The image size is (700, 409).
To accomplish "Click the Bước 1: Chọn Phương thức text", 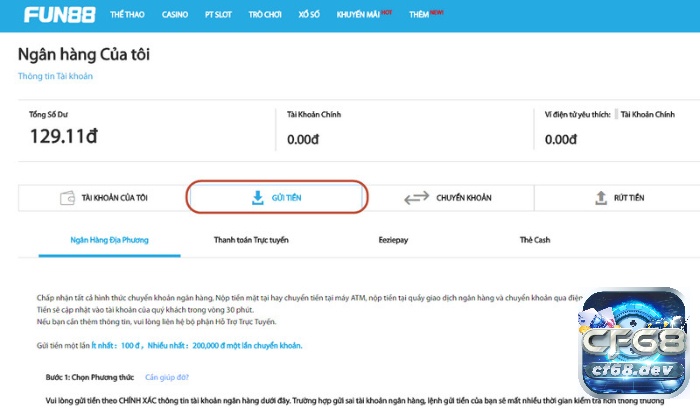I will pos(90,377).
